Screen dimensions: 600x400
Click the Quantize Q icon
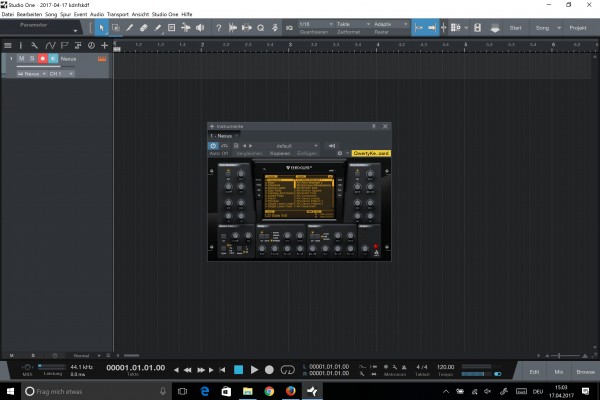pos(261,28)
